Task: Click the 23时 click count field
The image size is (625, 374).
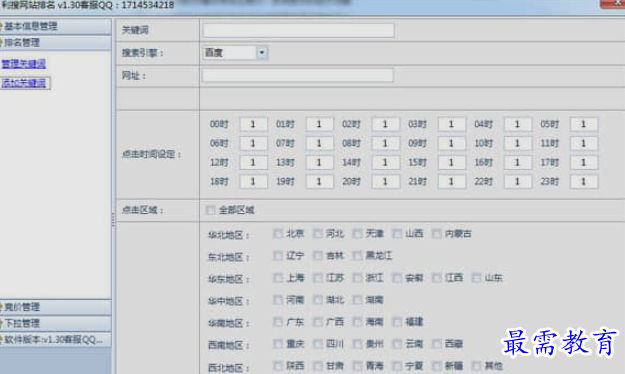Action: point(584,182)
